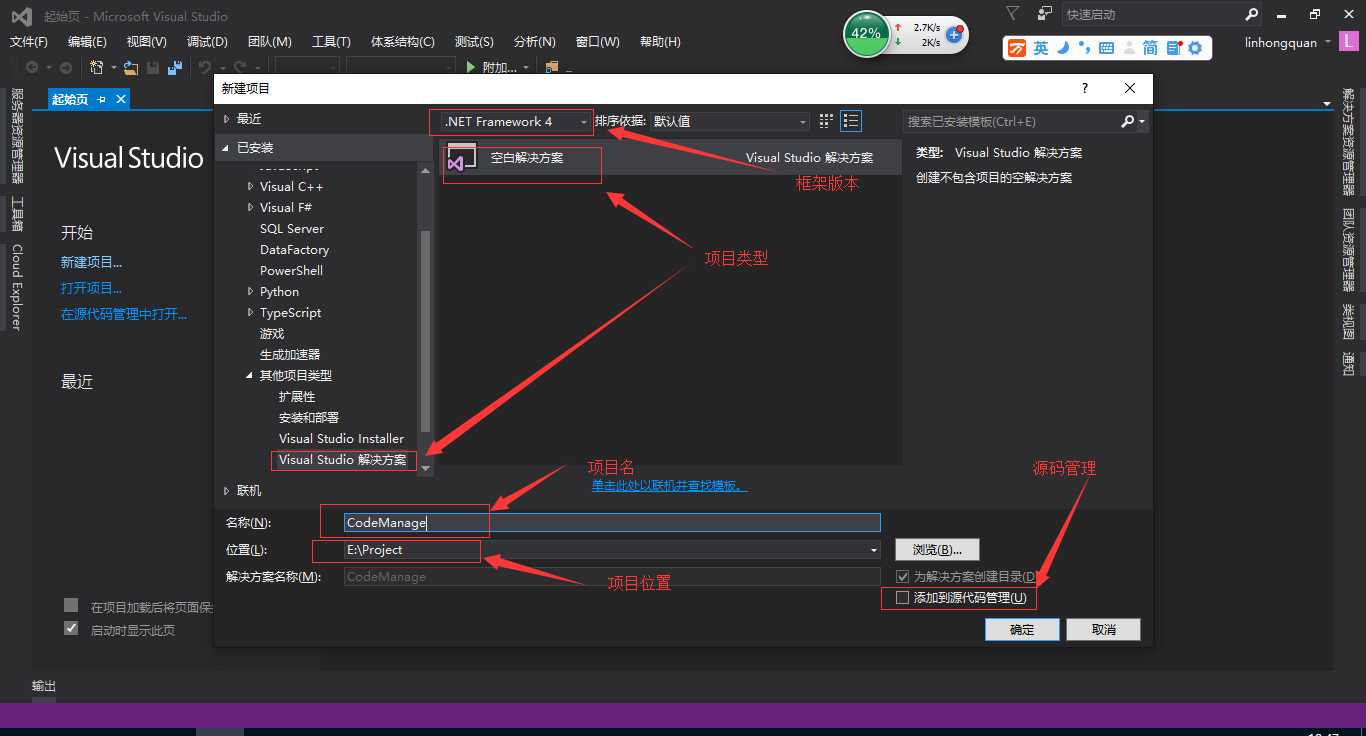The width and height of the screenshot is (1366, 736).
Task: Click the 新建项目... link on start page
Action: pos(91,262)
